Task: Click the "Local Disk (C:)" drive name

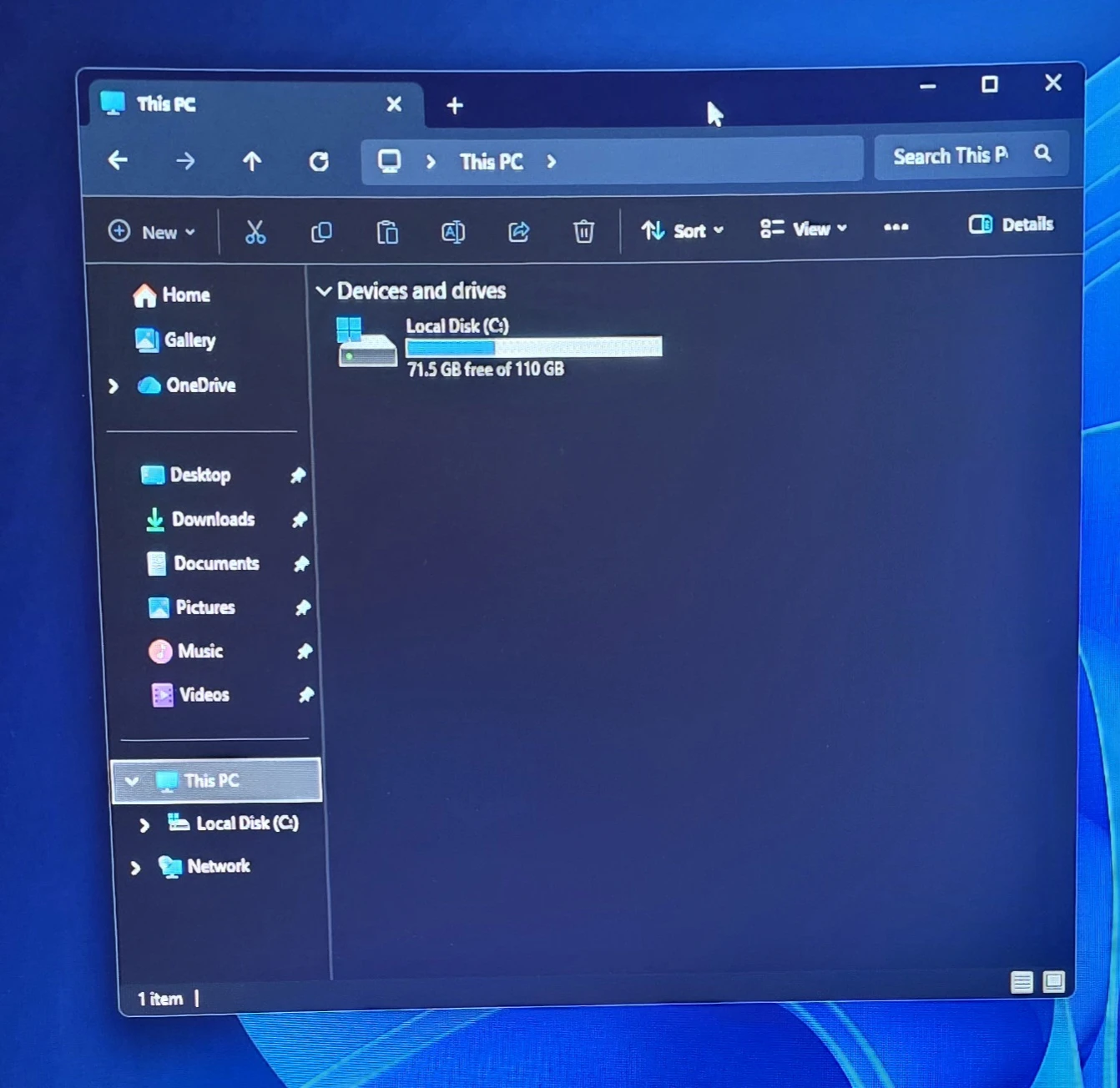Action: tap(457, 325)
